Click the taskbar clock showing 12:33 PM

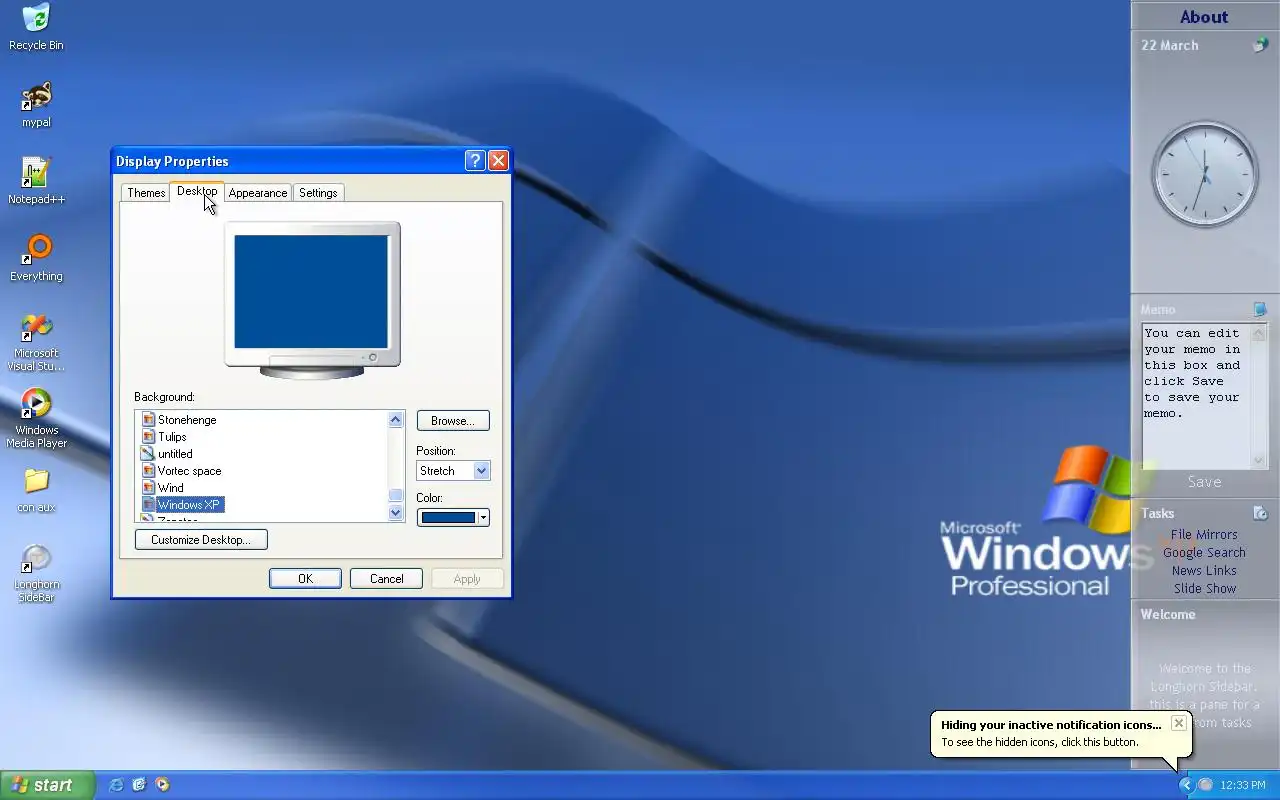point(1243,785)
